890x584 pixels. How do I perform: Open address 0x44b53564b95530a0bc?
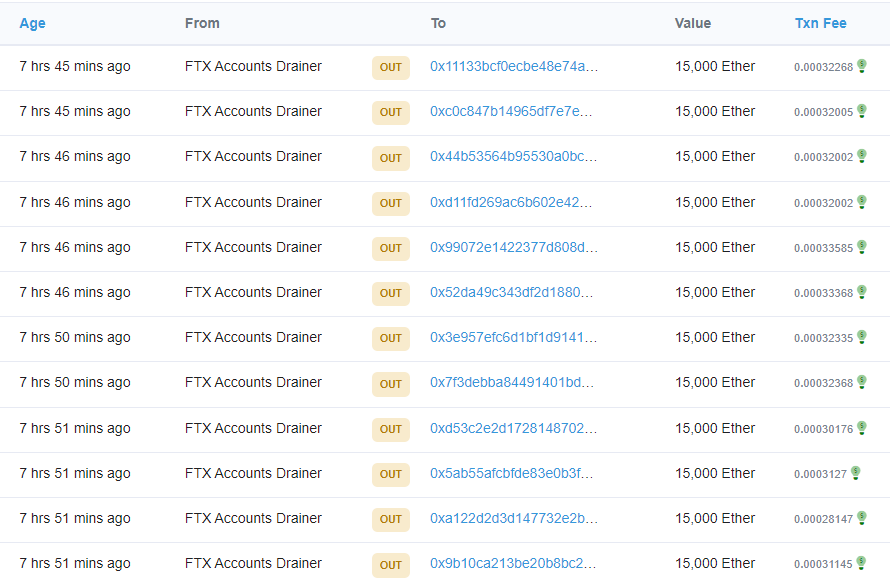[510, 157]
